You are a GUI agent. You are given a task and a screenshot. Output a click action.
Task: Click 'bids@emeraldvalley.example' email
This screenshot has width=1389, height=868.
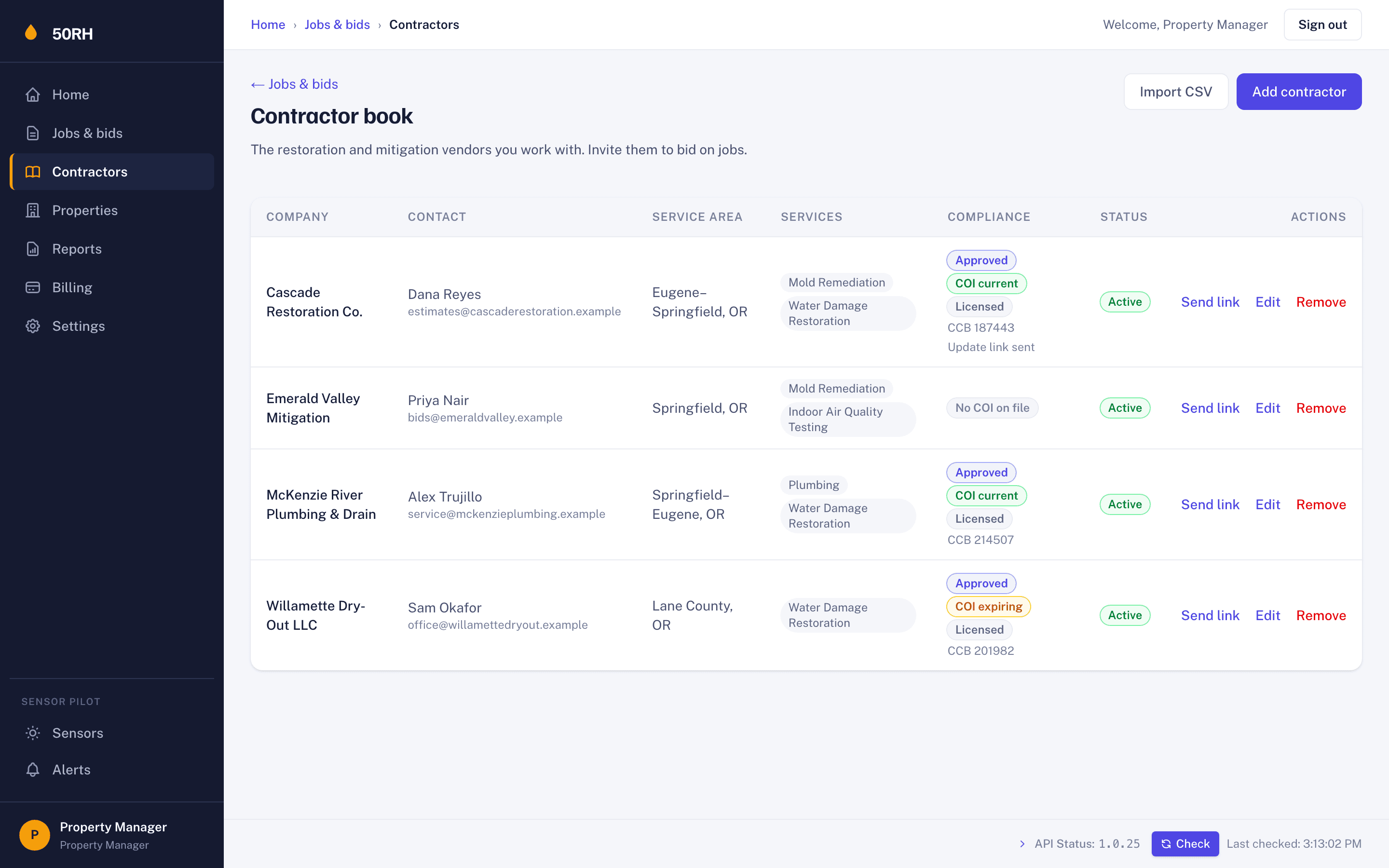click(x=485, y=417)
